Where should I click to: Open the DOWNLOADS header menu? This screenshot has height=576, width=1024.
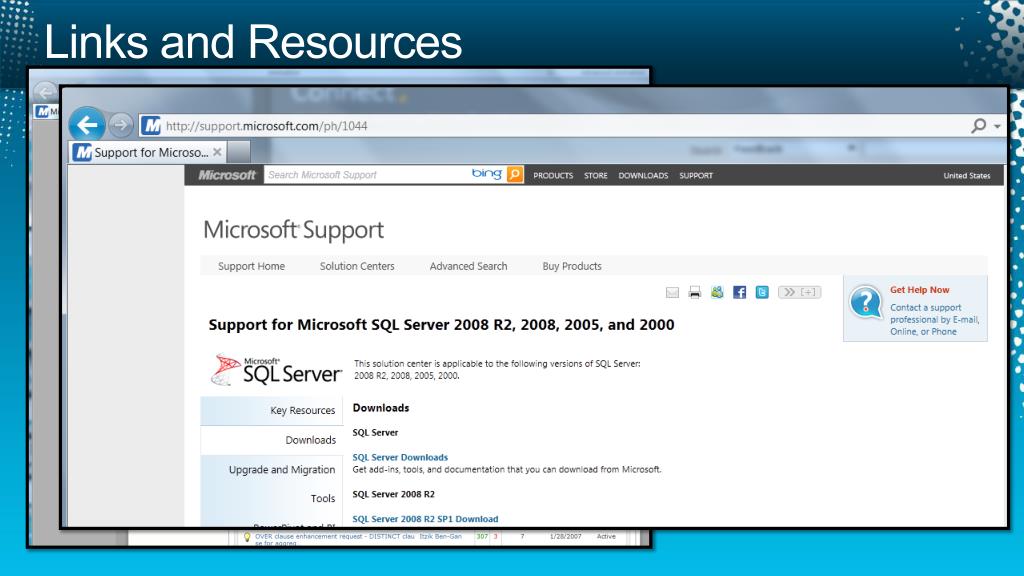[643, 176]
